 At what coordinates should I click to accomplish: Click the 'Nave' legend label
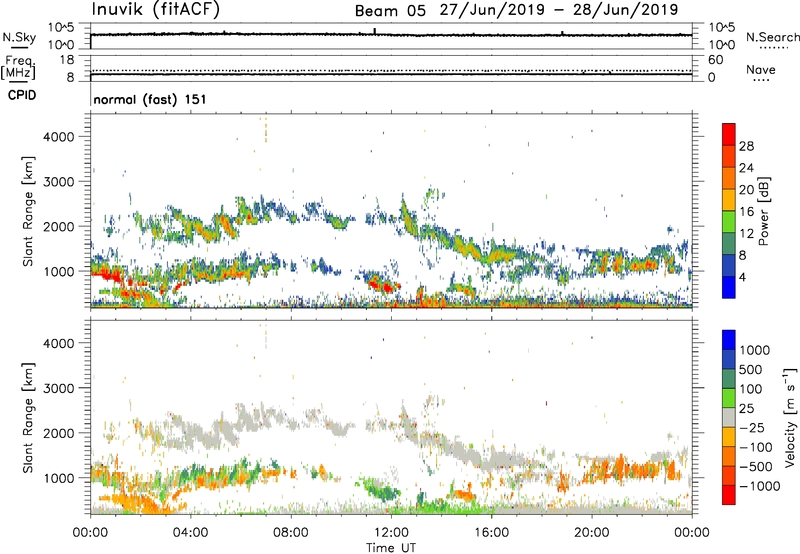tap(761, 69)
